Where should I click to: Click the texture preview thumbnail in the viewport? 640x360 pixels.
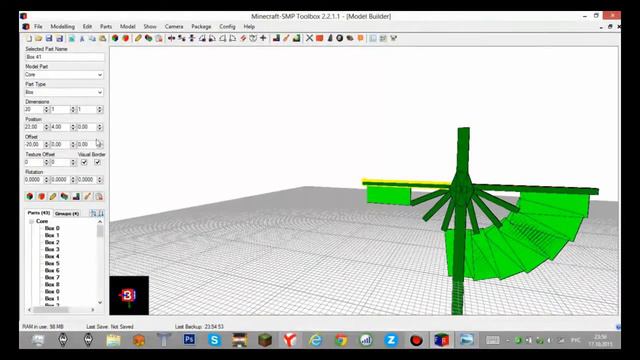(x=129, y=296)
